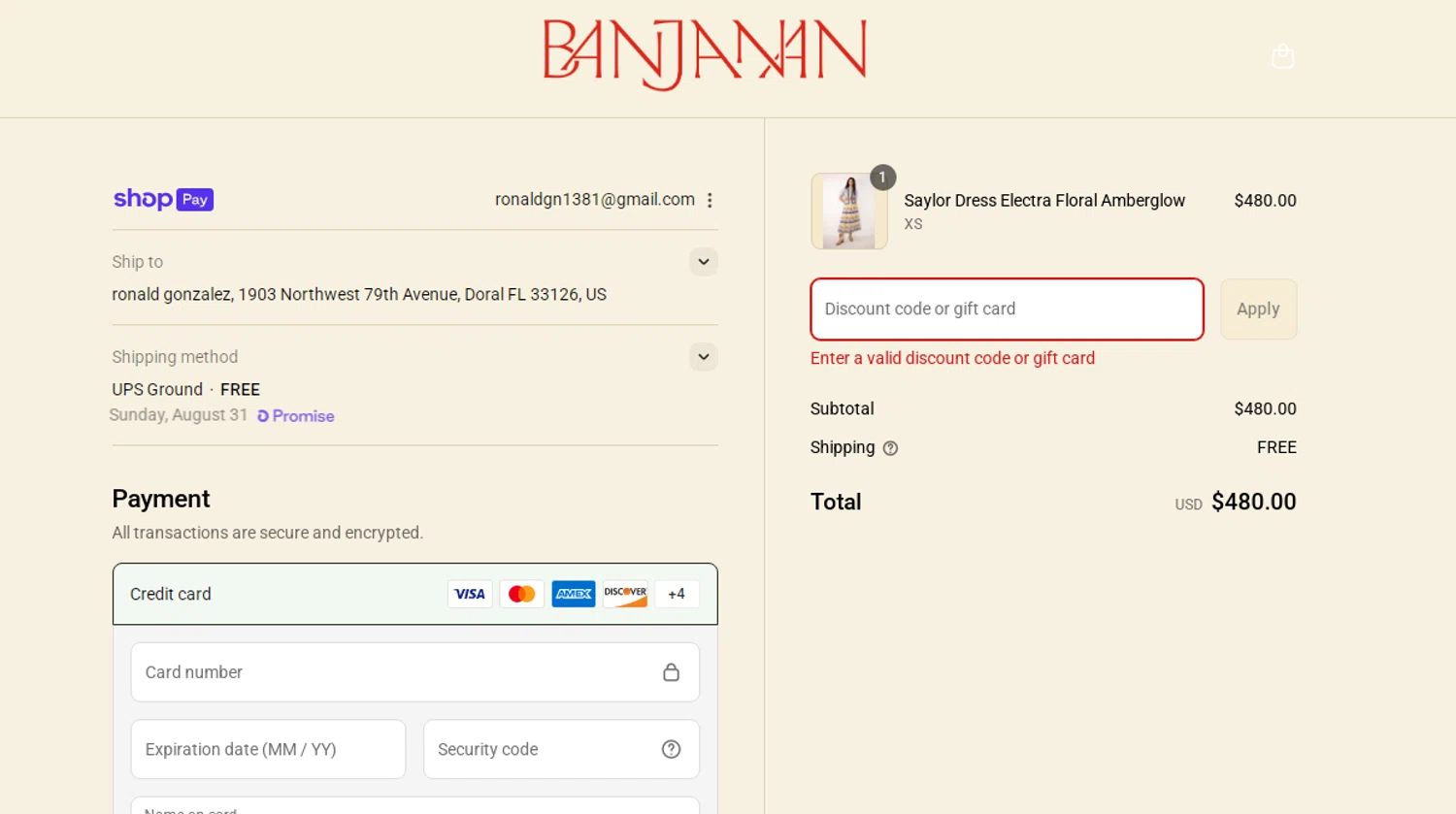The width and height of the screenshot is (1456, 814).
Task: Focus the Card number field
Action: coord(415,672)
